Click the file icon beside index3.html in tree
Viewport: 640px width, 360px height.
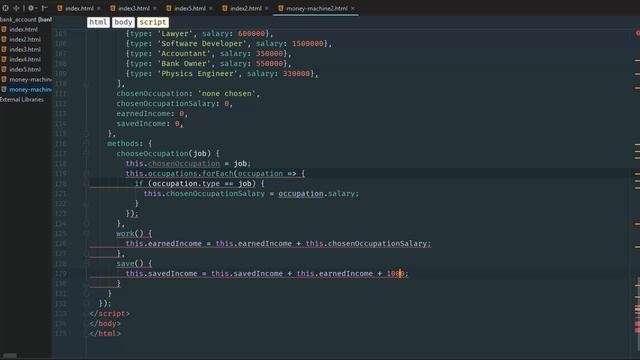click(x=4, y=49)
